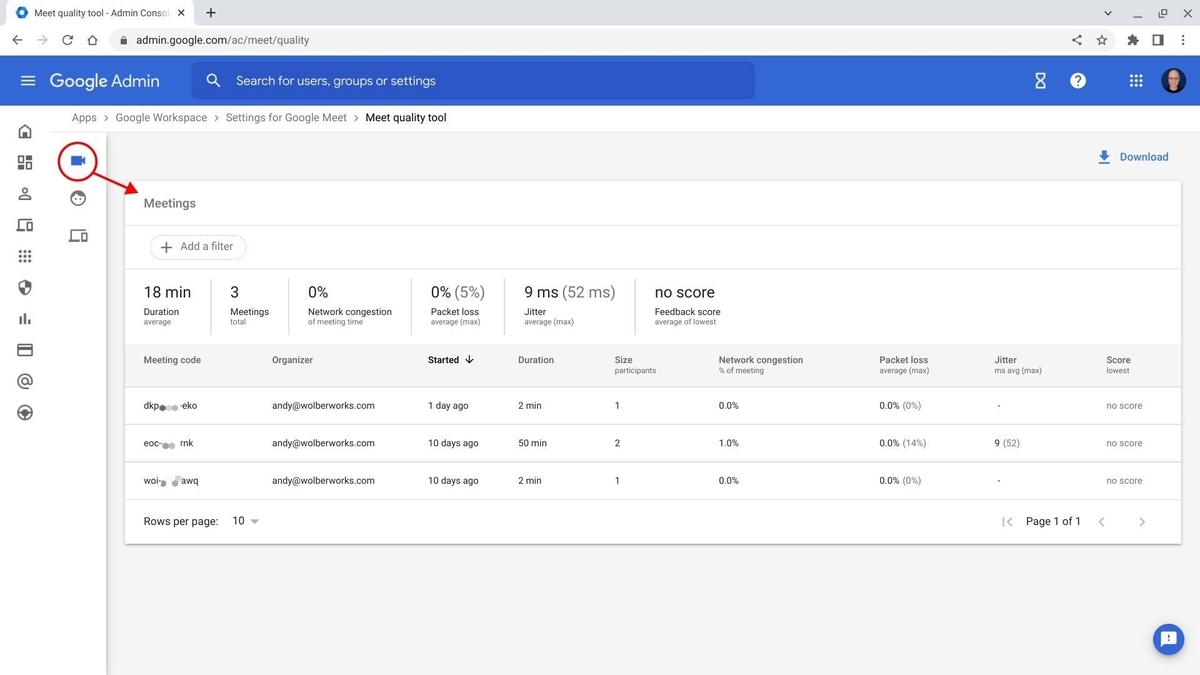Click the browser address bar
This screenshot has height=675, width=1200.
tap(300, 41)
